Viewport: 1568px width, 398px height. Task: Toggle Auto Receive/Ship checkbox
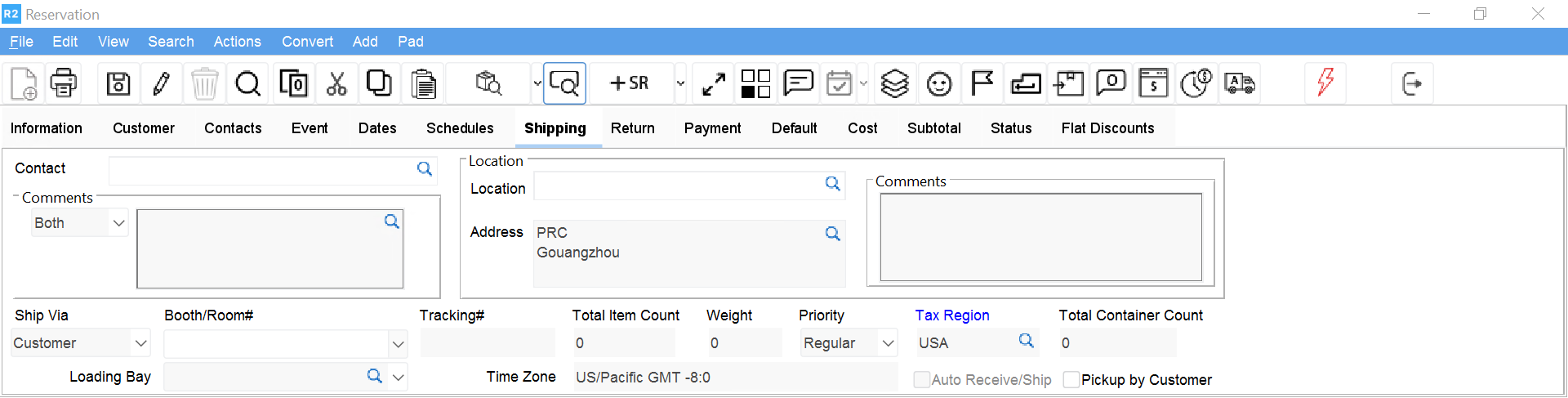[922, 379]
